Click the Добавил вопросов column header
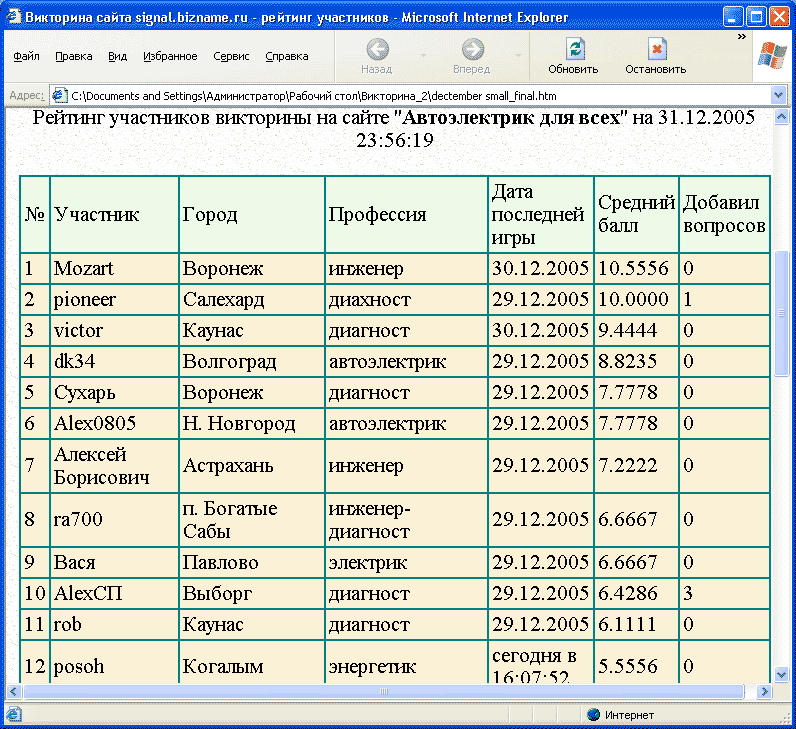Image resolution: width=796 pixels, height=729 pixels. [724, 214]
